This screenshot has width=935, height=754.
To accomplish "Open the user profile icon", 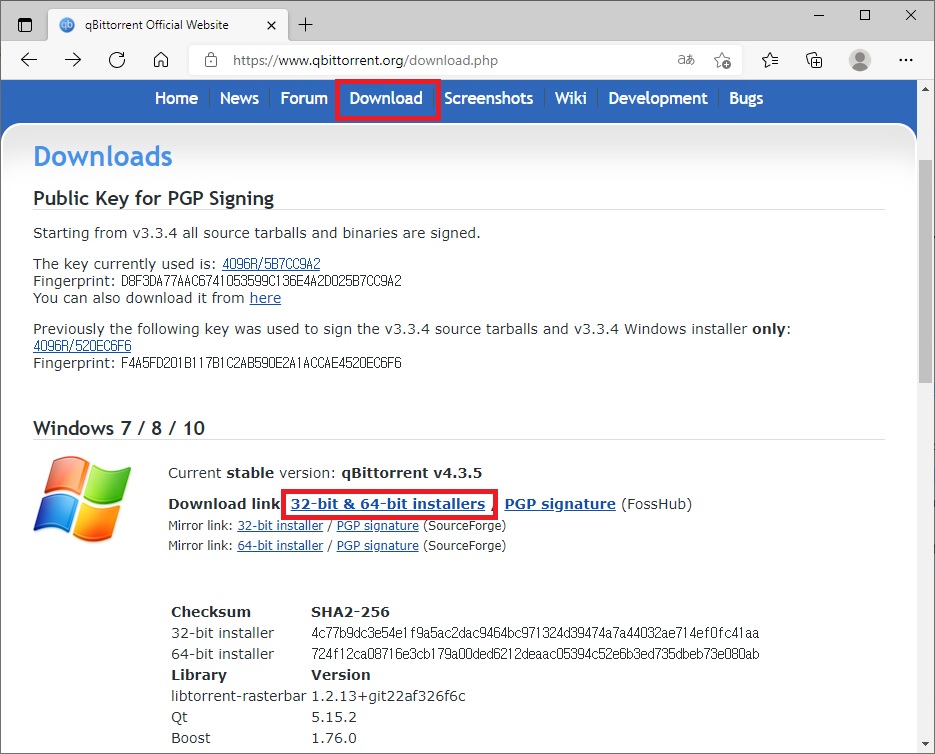I will click(859, 60).
